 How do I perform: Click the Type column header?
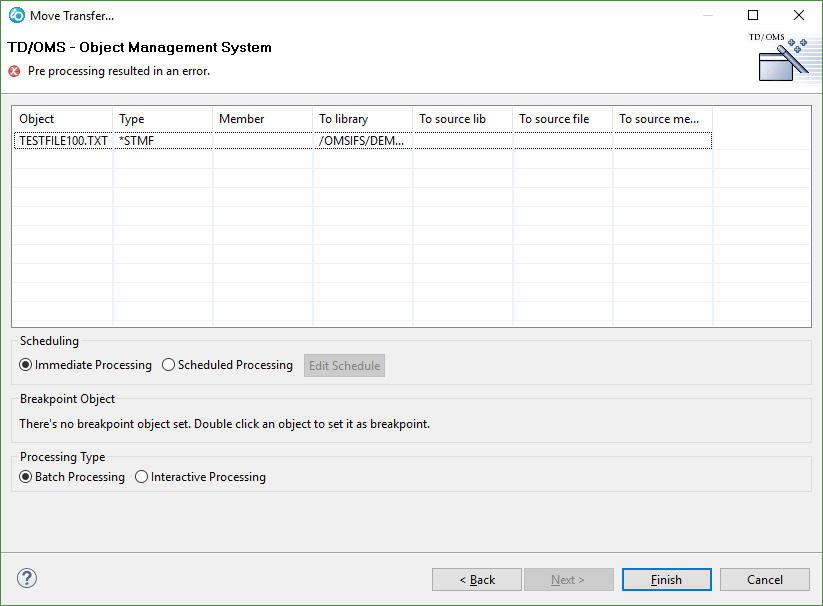point(162,119)
